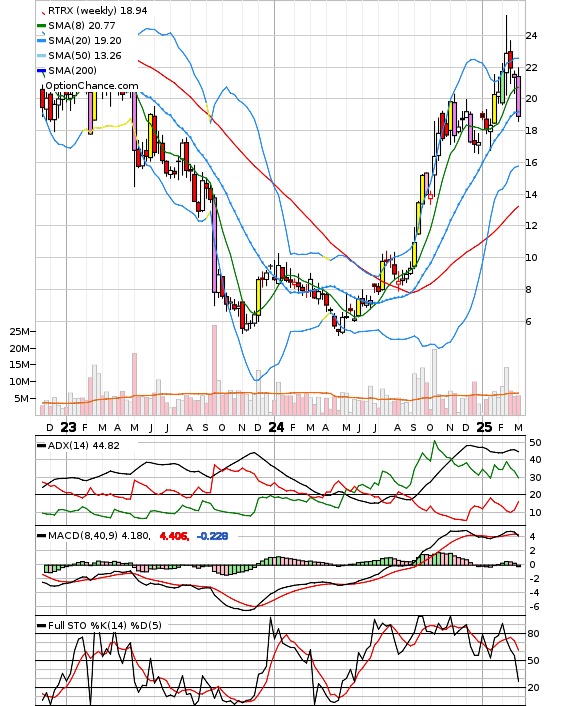Click the RTRX (weekly) 18.94 title
The height and width of the screenshot is (706, 566).
point(97,10)
